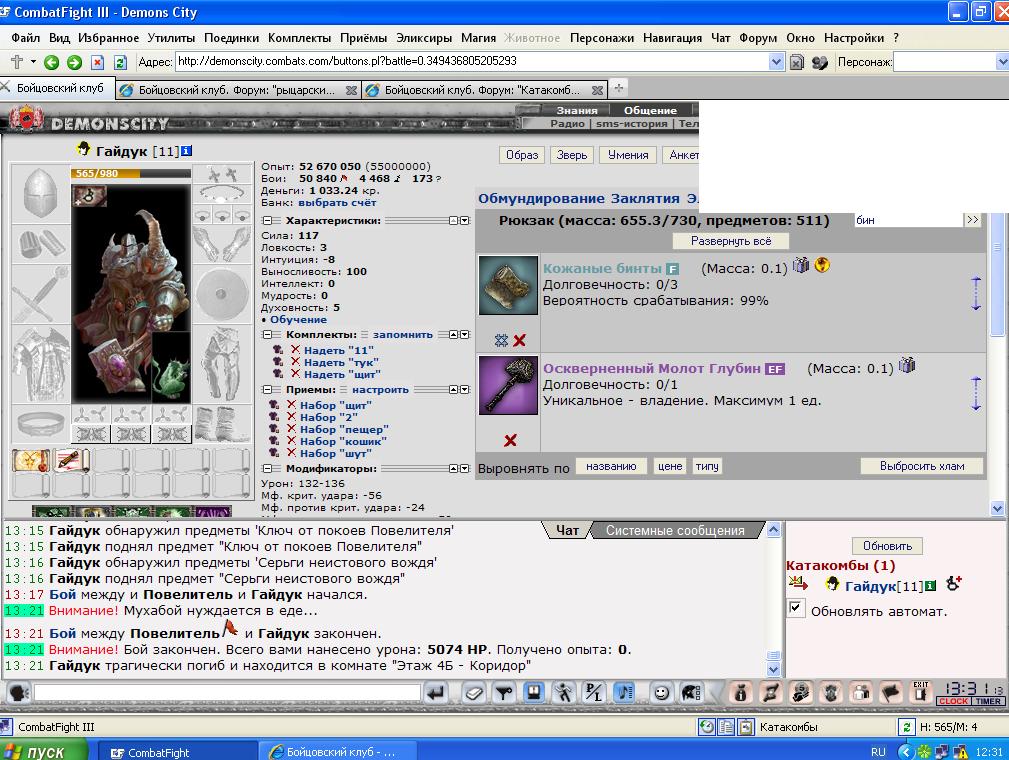
Task: Open the Поединки menu
Action: coord(232,38)
